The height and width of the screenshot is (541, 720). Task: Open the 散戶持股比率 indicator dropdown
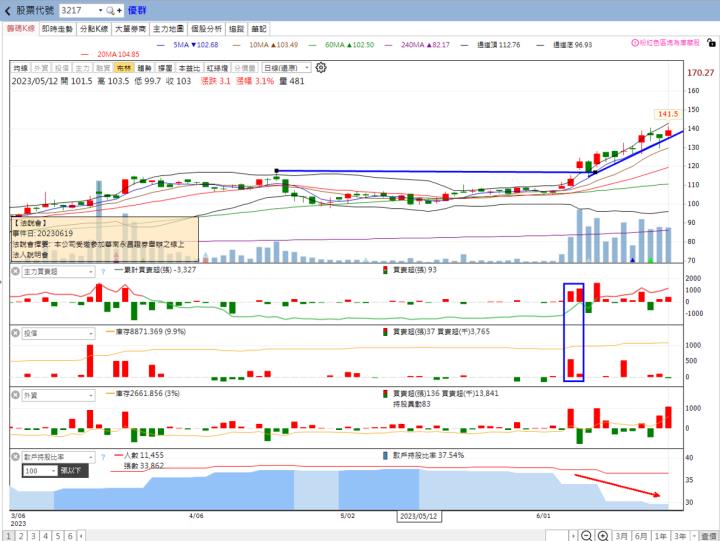(59, 457)
